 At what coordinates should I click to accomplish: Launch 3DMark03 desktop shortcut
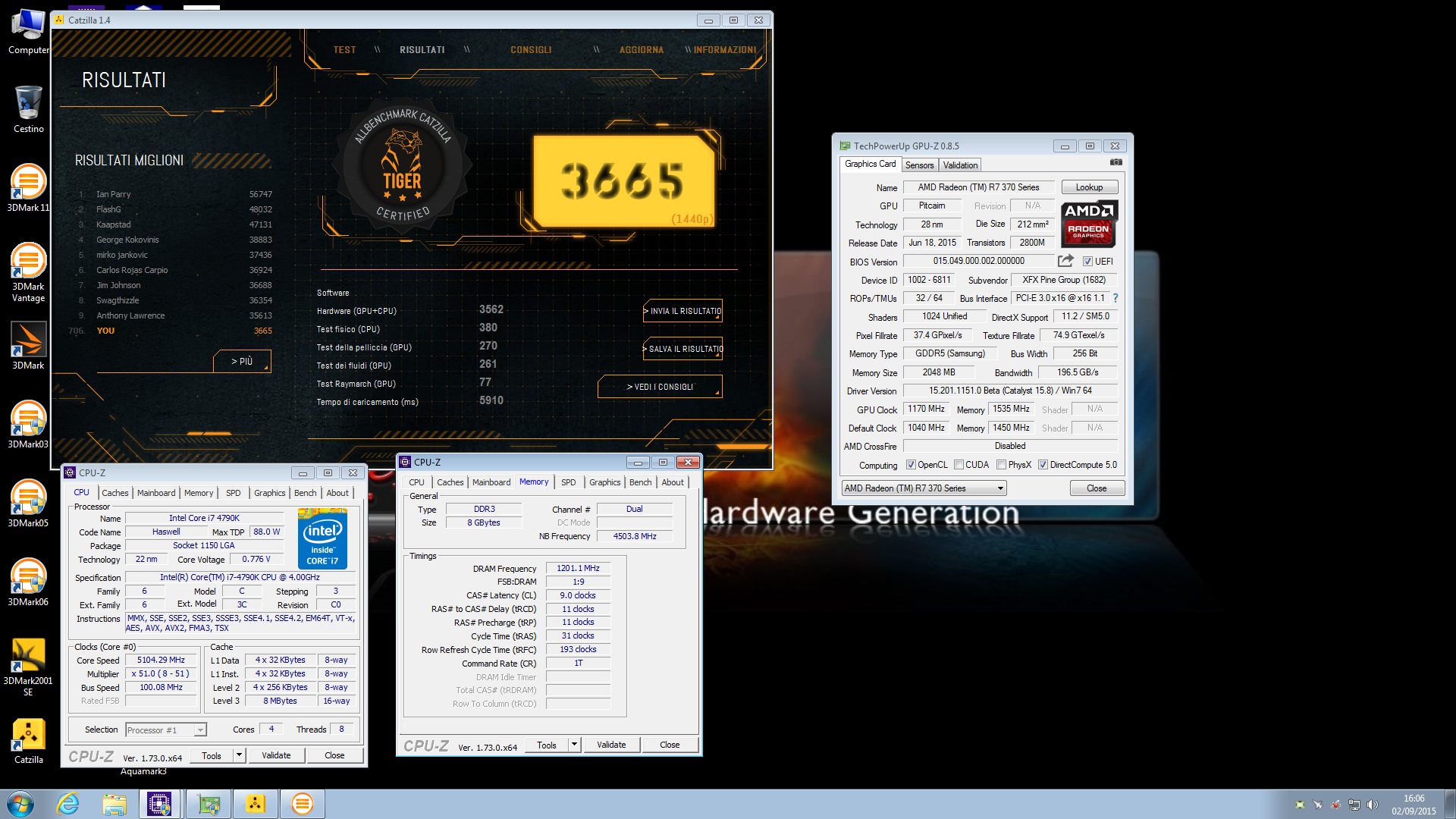(x=28, y=425)
